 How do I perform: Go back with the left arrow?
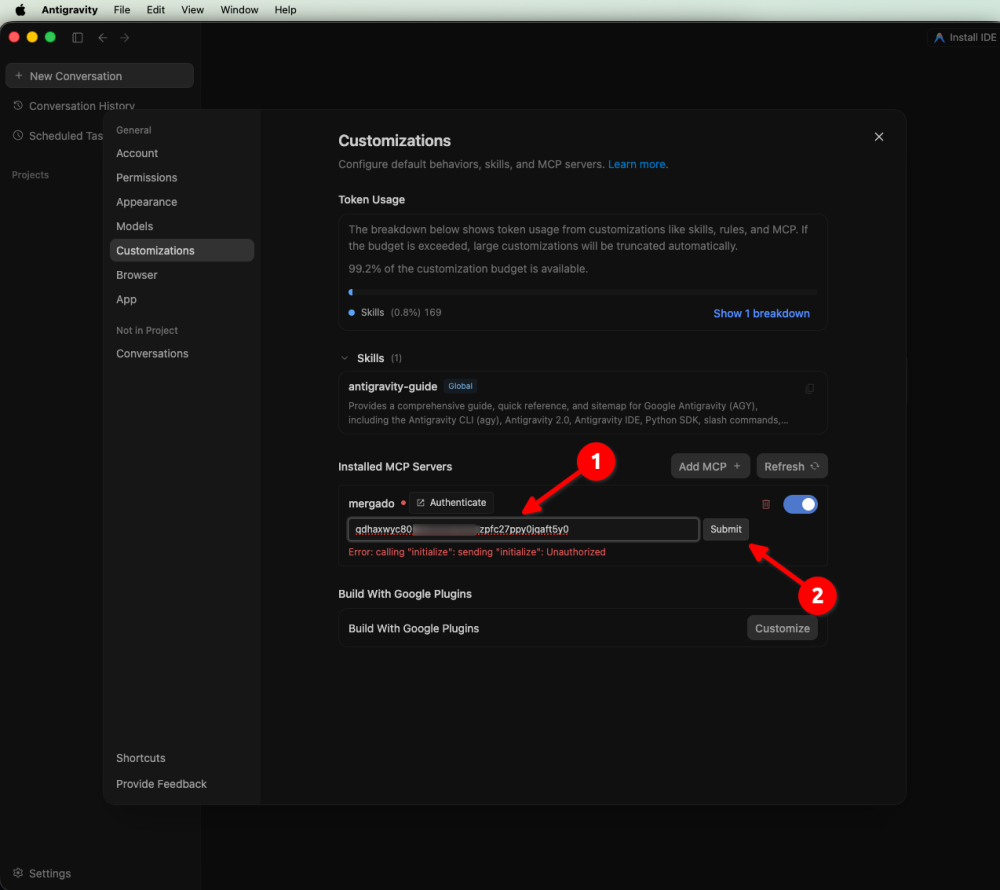pyautogui.click(x=103, y=38)
